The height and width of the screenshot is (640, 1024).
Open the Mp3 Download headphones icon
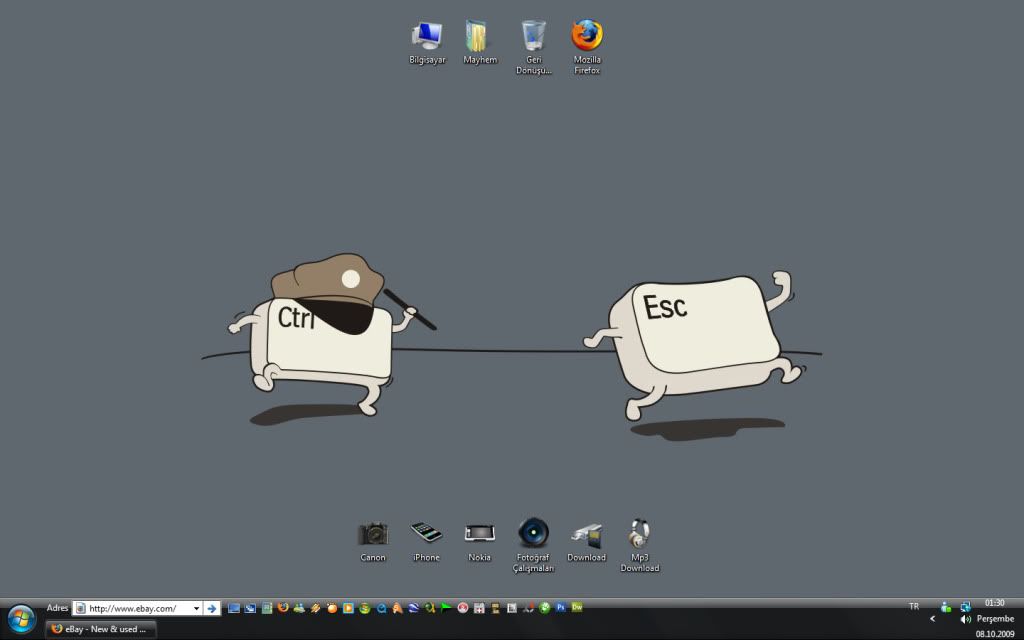pos(639,533)
